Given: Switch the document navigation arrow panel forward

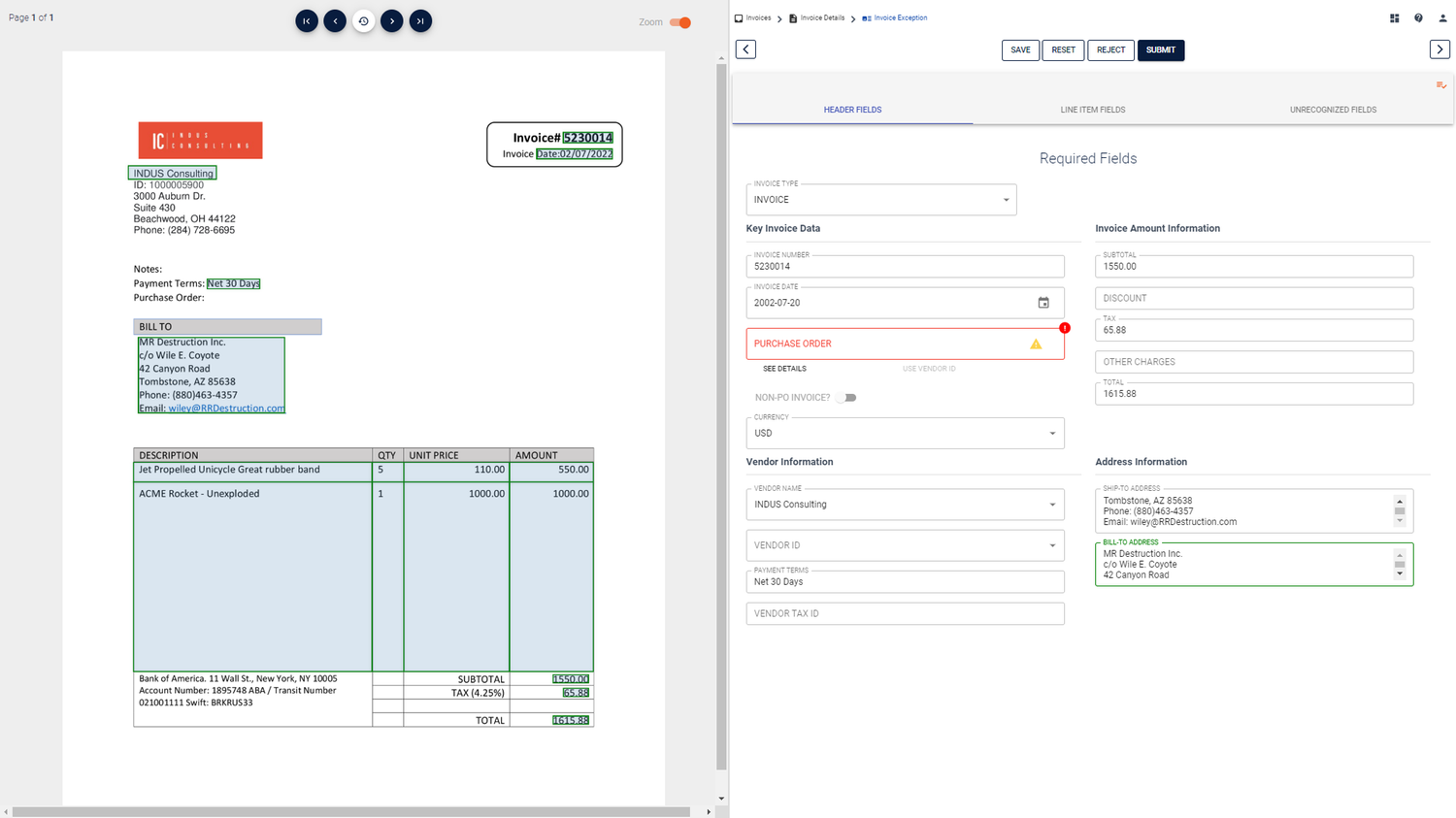Looking at the screenshot, I should 1439,49.
